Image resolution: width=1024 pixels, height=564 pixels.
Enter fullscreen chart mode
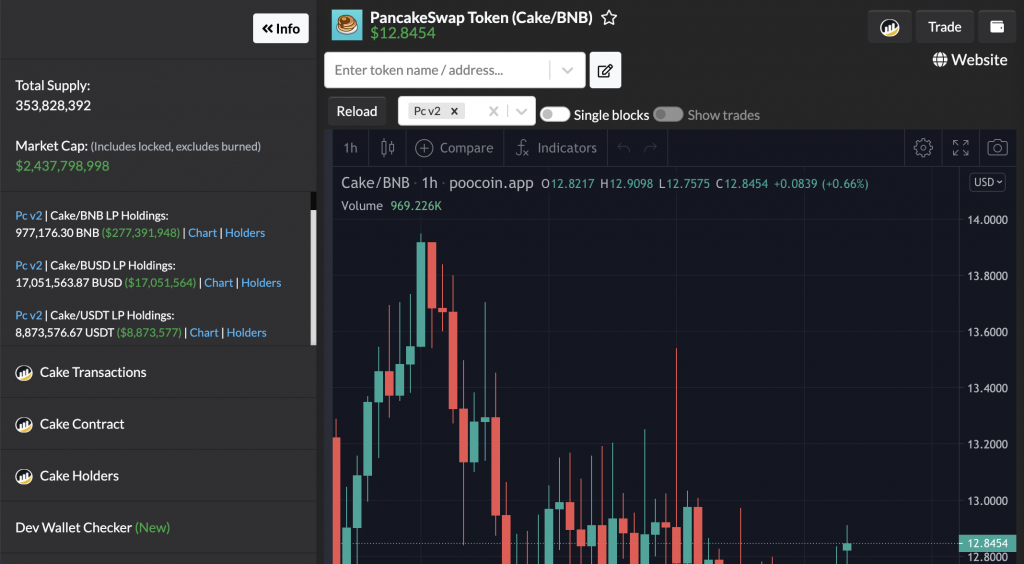(961, 148)
